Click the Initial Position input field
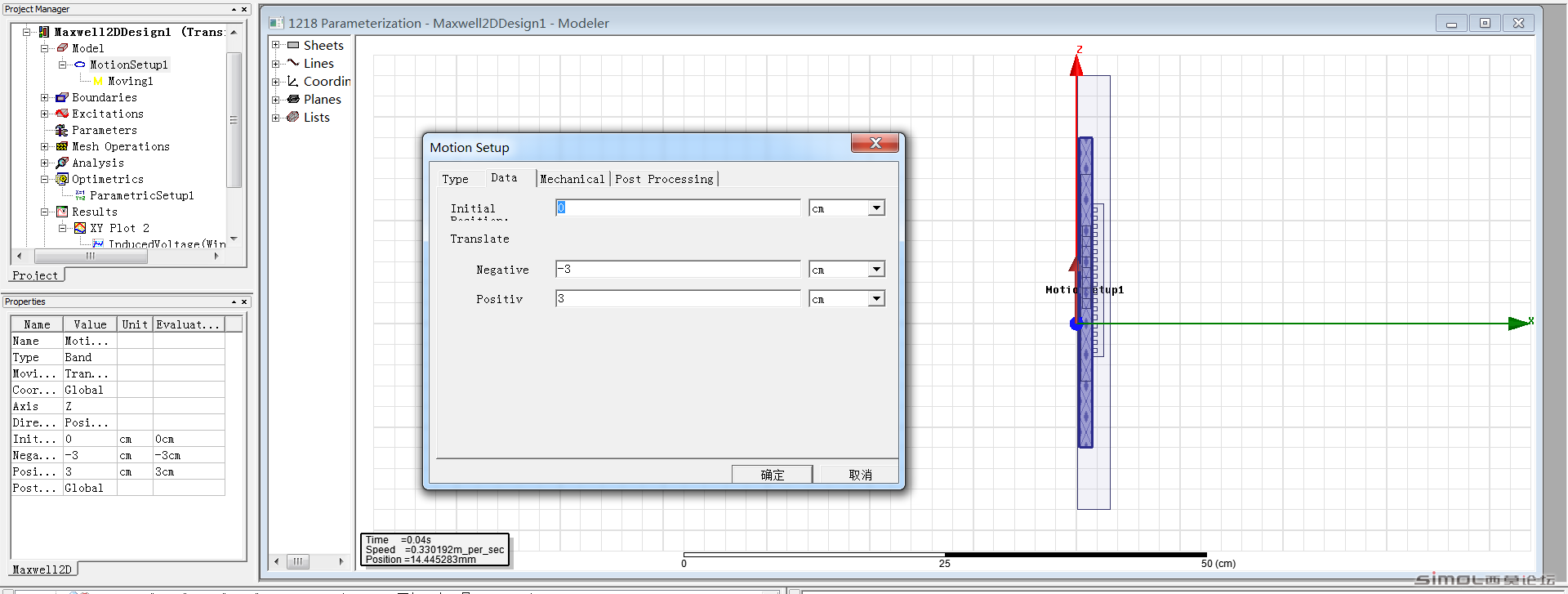The height and width of the screenshot is (594, 1568). (678, 208)
